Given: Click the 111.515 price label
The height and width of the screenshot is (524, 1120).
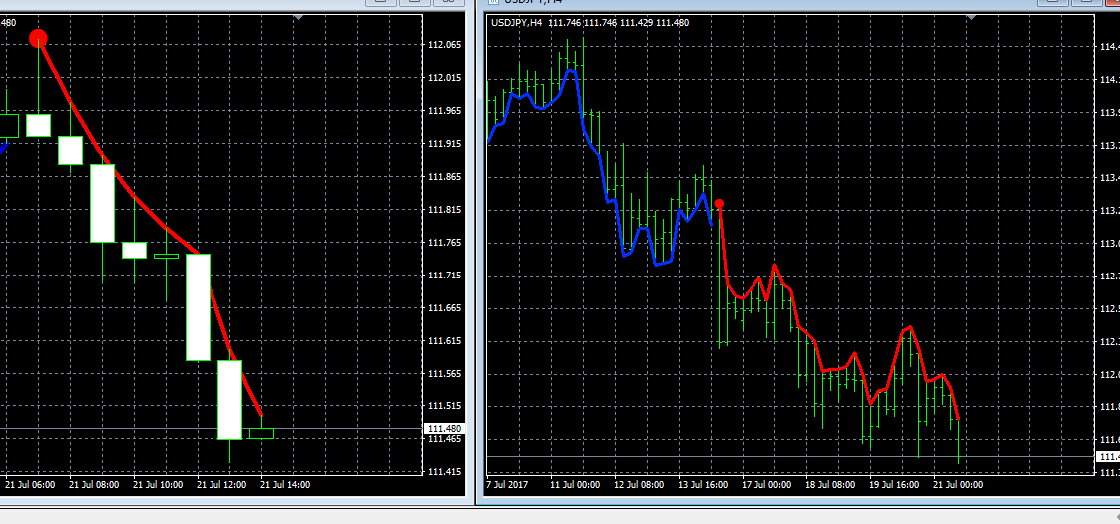Looking at the screenshot, I should point(444,406).
